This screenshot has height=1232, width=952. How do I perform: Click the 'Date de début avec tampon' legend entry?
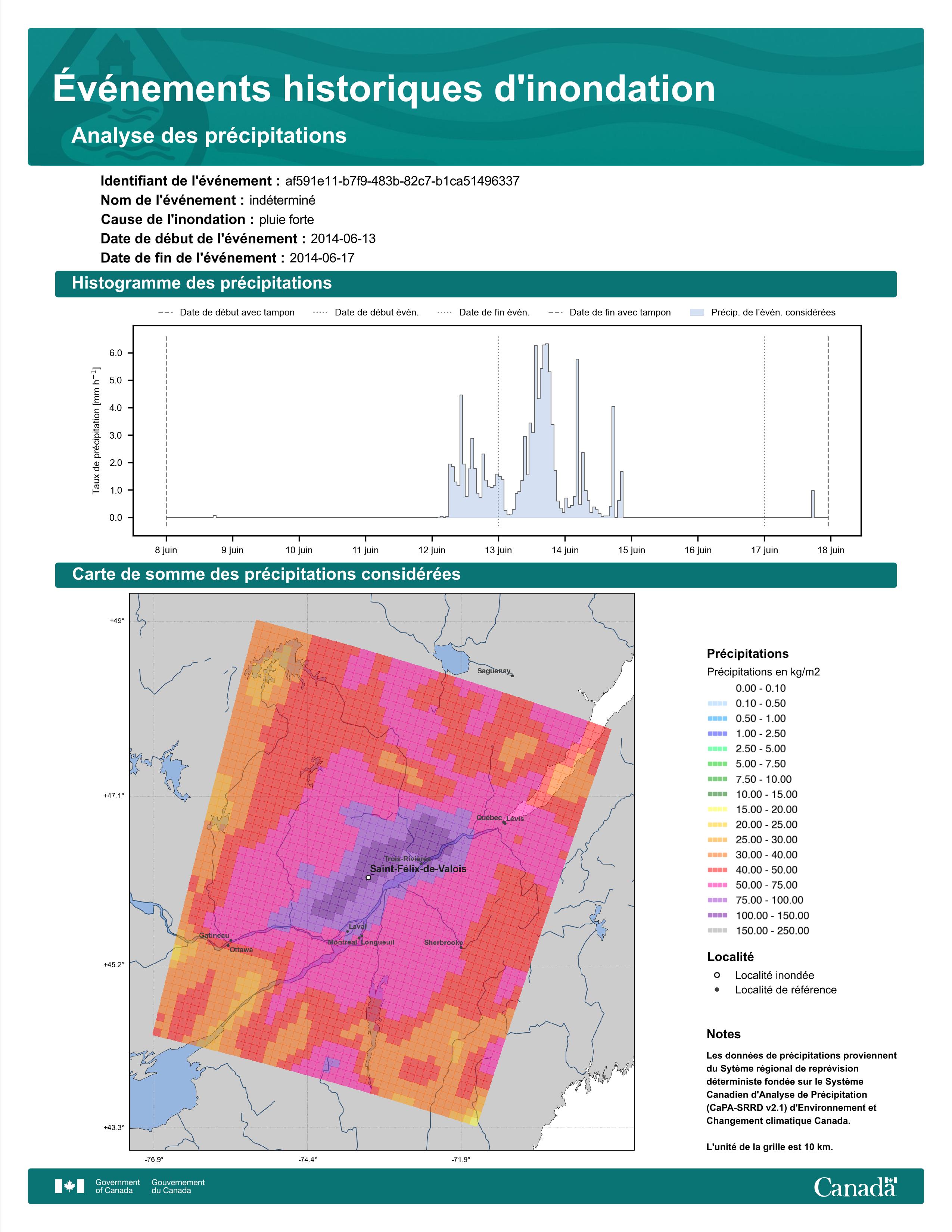[x=226, y=312]
